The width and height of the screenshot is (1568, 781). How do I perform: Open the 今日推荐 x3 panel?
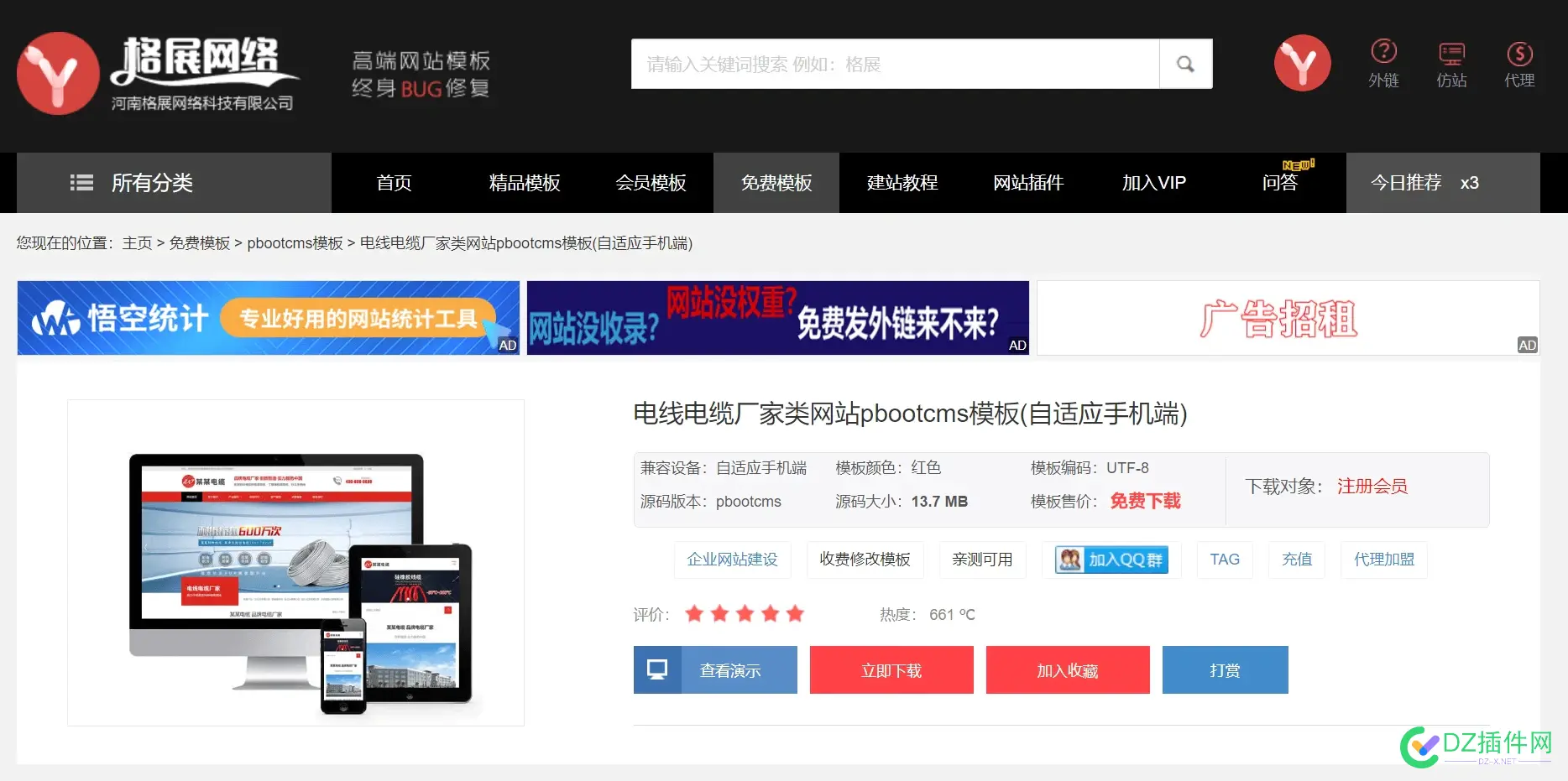(1442, 183)
